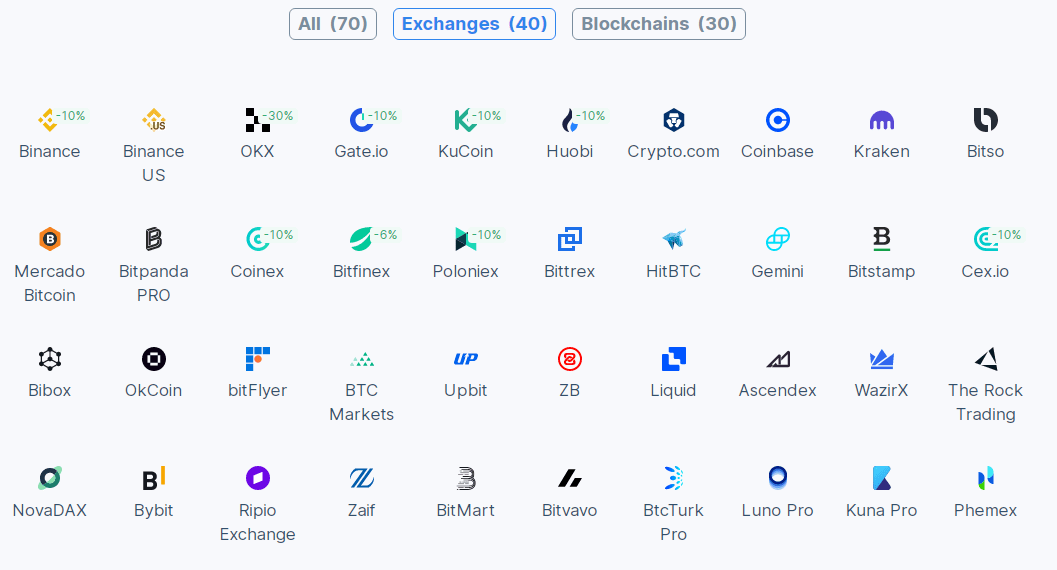This screenshot has width=1057, height=570.
Task: Switch to the All (70) tab
Action: pos(333,24)
